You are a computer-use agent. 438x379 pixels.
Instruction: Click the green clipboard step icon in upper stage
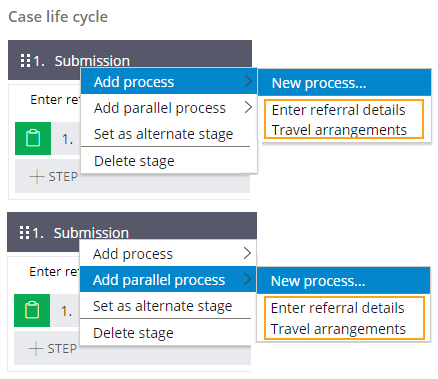click(33, 138)
